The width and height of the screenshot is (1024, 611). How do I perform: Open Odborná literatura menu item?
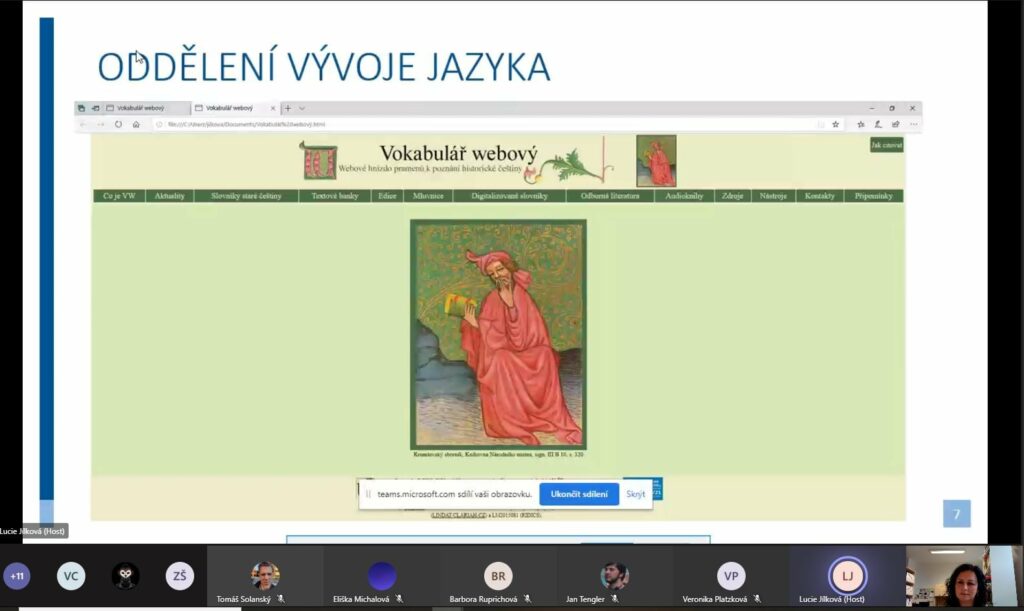(610, 196)
